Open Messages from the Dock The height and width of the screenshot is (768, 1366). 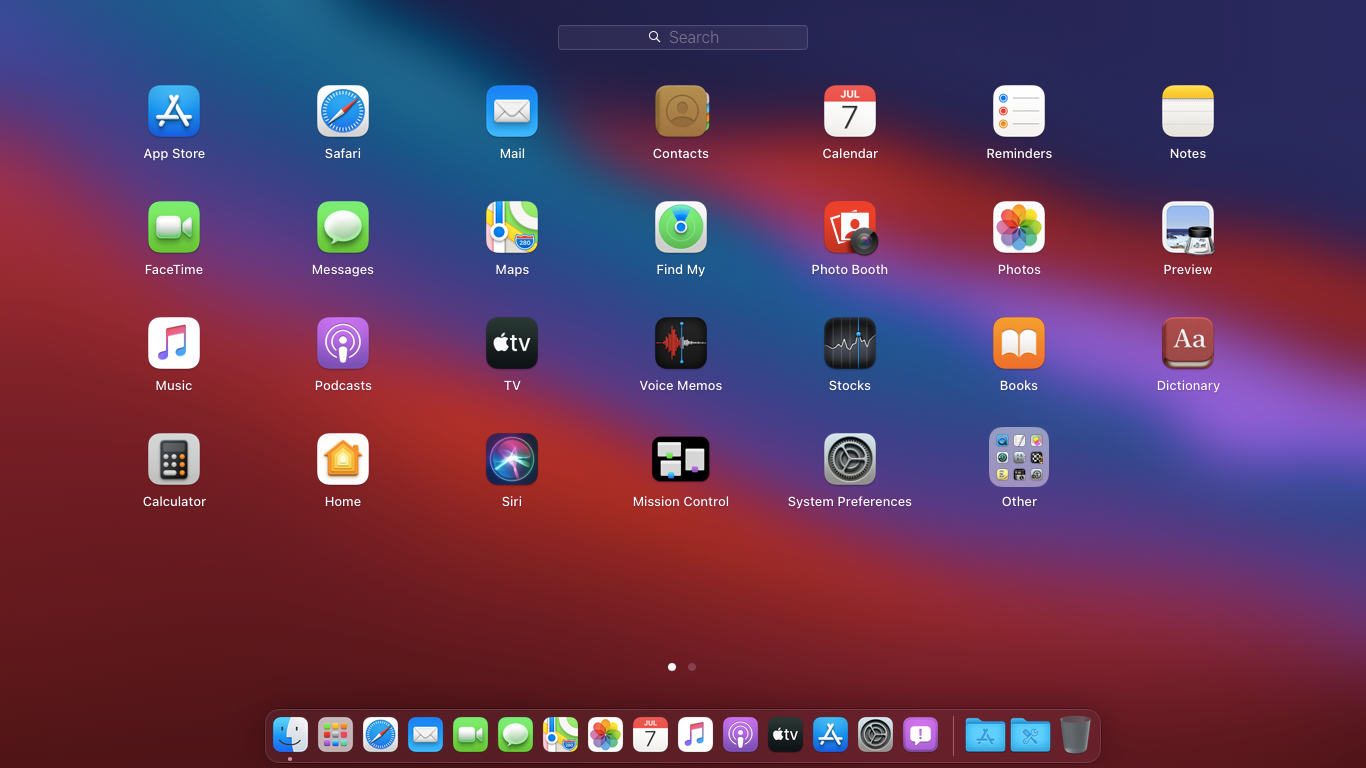pyautogui.click(x=516, y=735)
